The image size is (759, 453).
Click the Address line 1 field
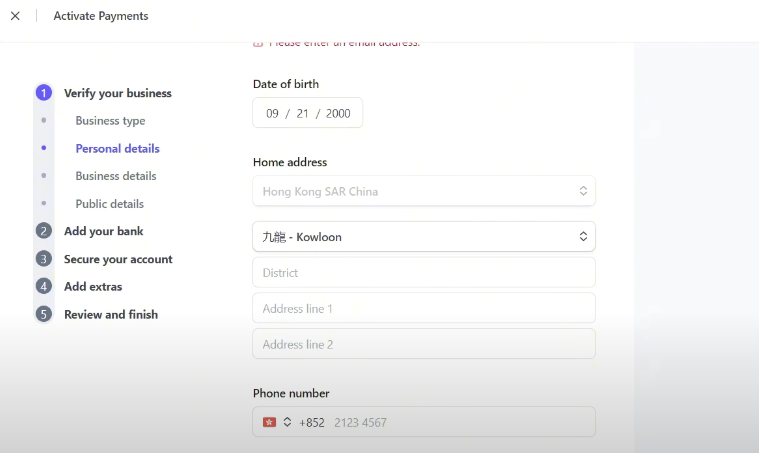click(x=423, y=309)
